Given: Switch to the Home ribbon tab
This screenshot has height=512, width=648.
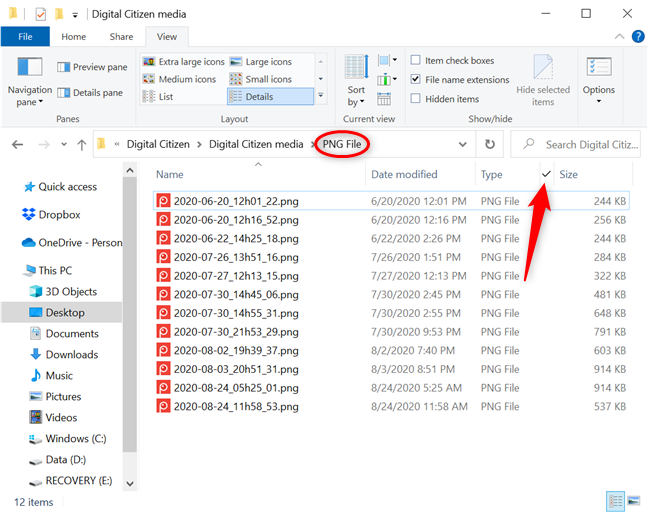Looking at the screenshot, I should pos(74,36).
